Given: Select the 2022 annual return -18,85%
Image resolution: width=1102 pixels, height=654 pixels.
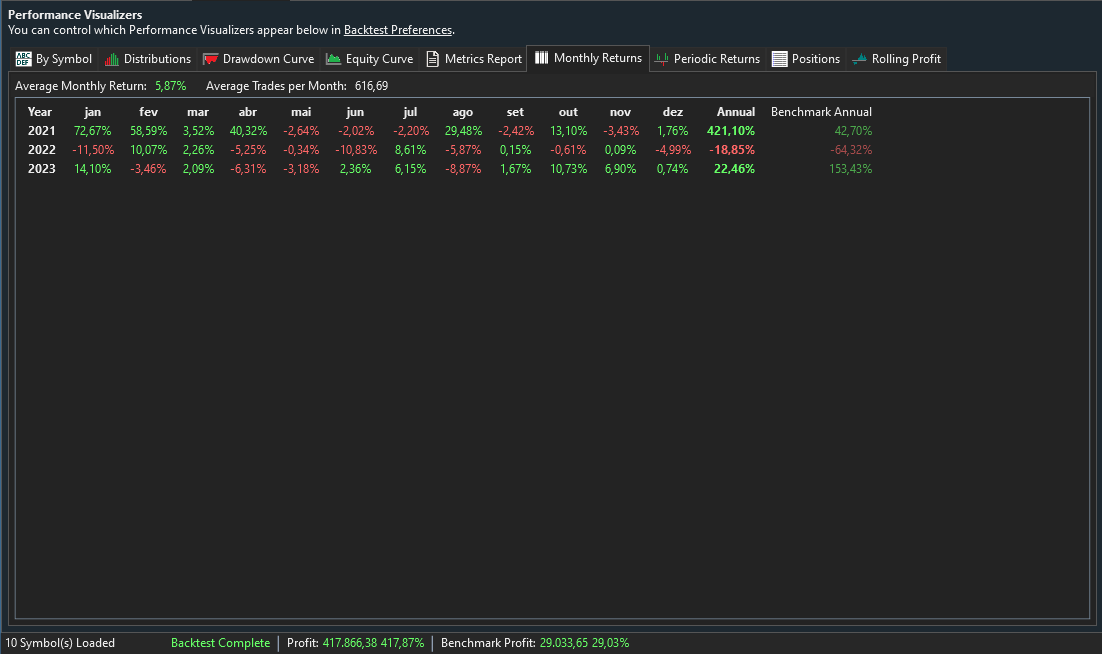Looking at the screenshot, I should tap(731, 150).
